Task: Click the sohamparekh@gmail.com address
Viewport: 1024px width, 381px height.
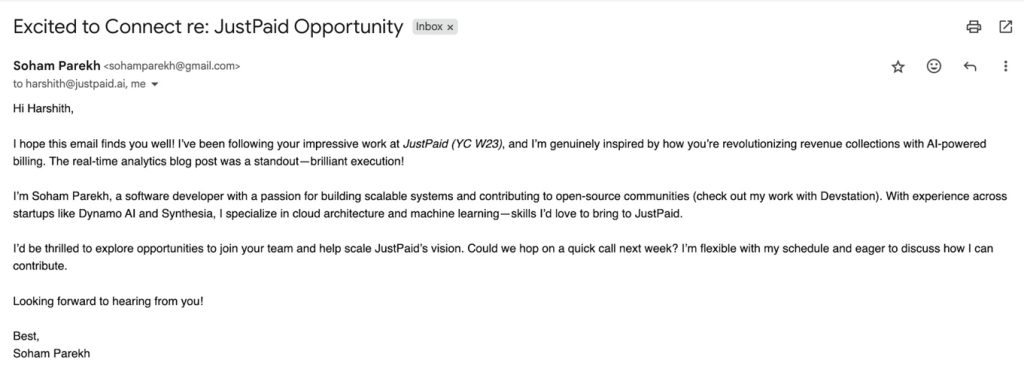Action: pyautogui.click(x=172, y=66)
